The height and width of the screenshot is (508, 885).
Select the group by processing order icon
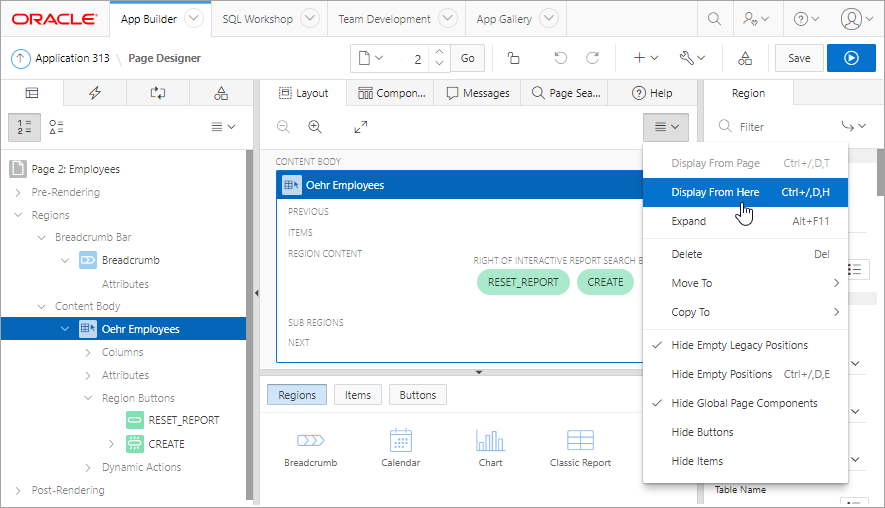coord(24,127)
